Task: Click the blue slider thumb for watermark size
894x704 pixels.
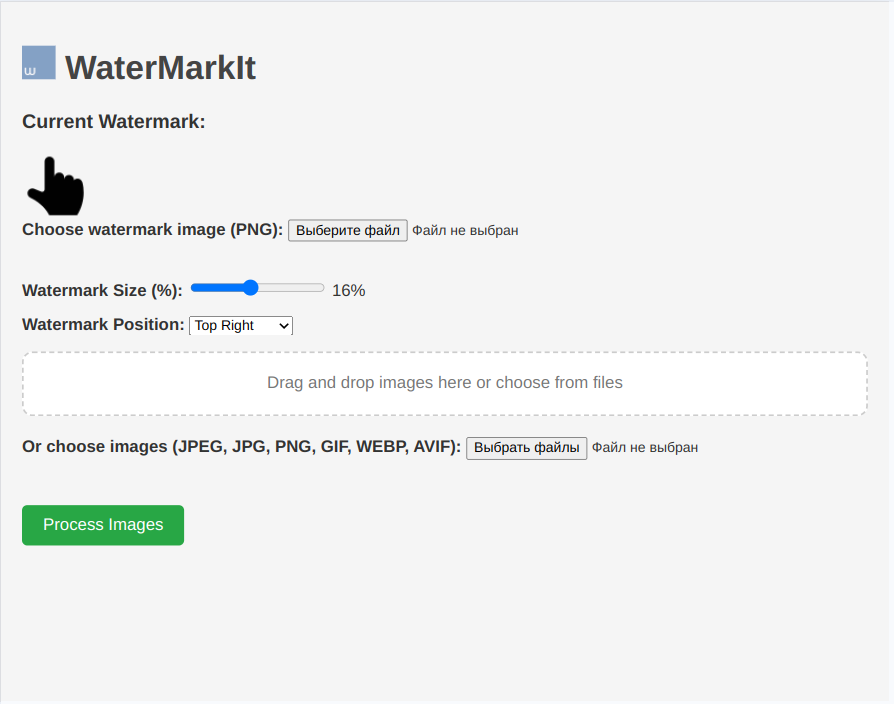Action: pyautogui.click(x=252, y=288)
